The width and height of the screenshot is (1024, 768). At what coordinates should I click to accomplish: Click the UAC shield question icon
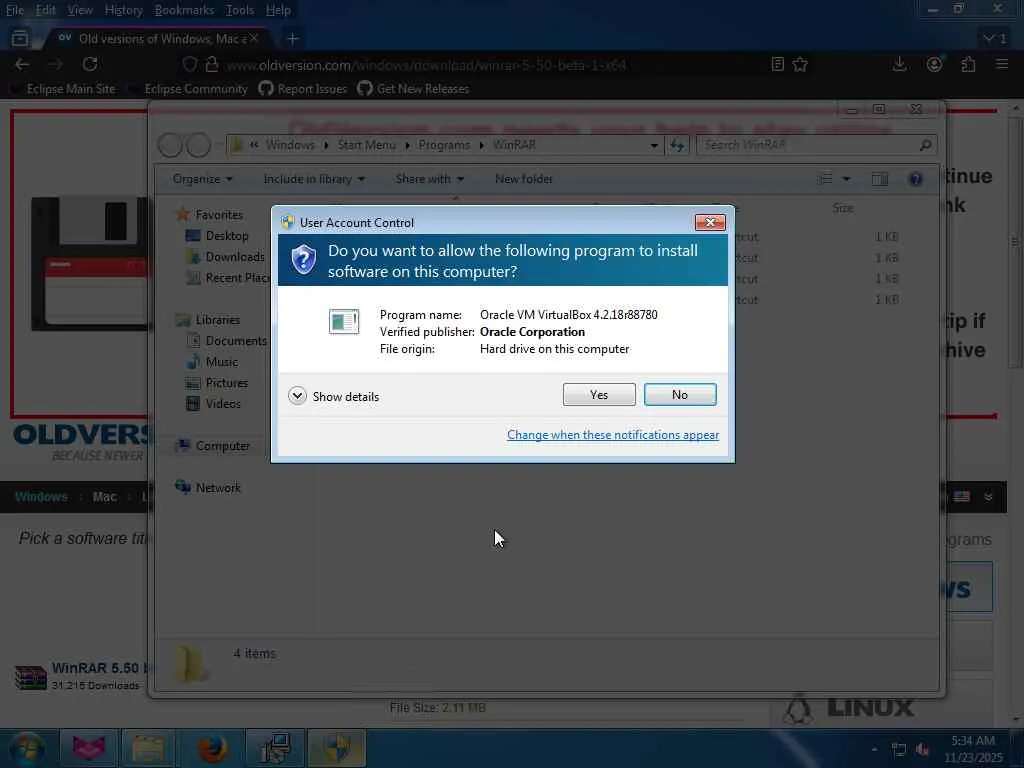[x=304, y=260]
